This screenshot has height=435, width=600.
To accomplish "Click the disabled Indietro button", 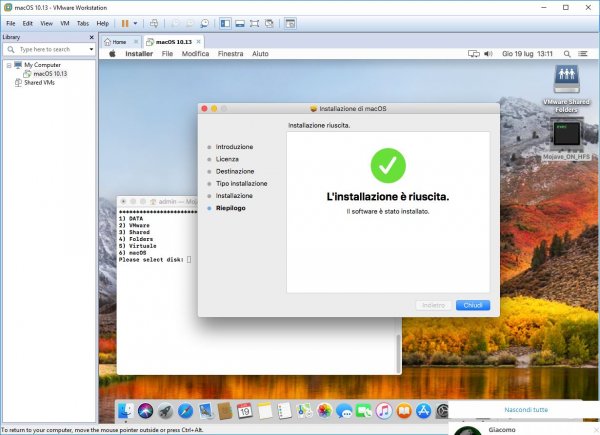I will (x=433, y=305).
